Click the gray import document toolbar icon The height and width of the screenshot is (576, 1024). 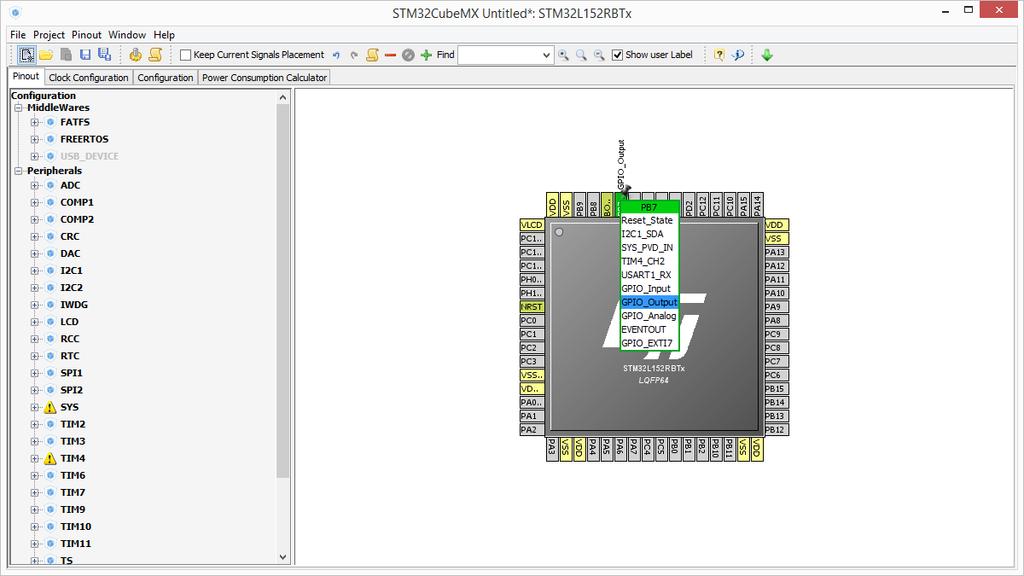pos(66,55)
